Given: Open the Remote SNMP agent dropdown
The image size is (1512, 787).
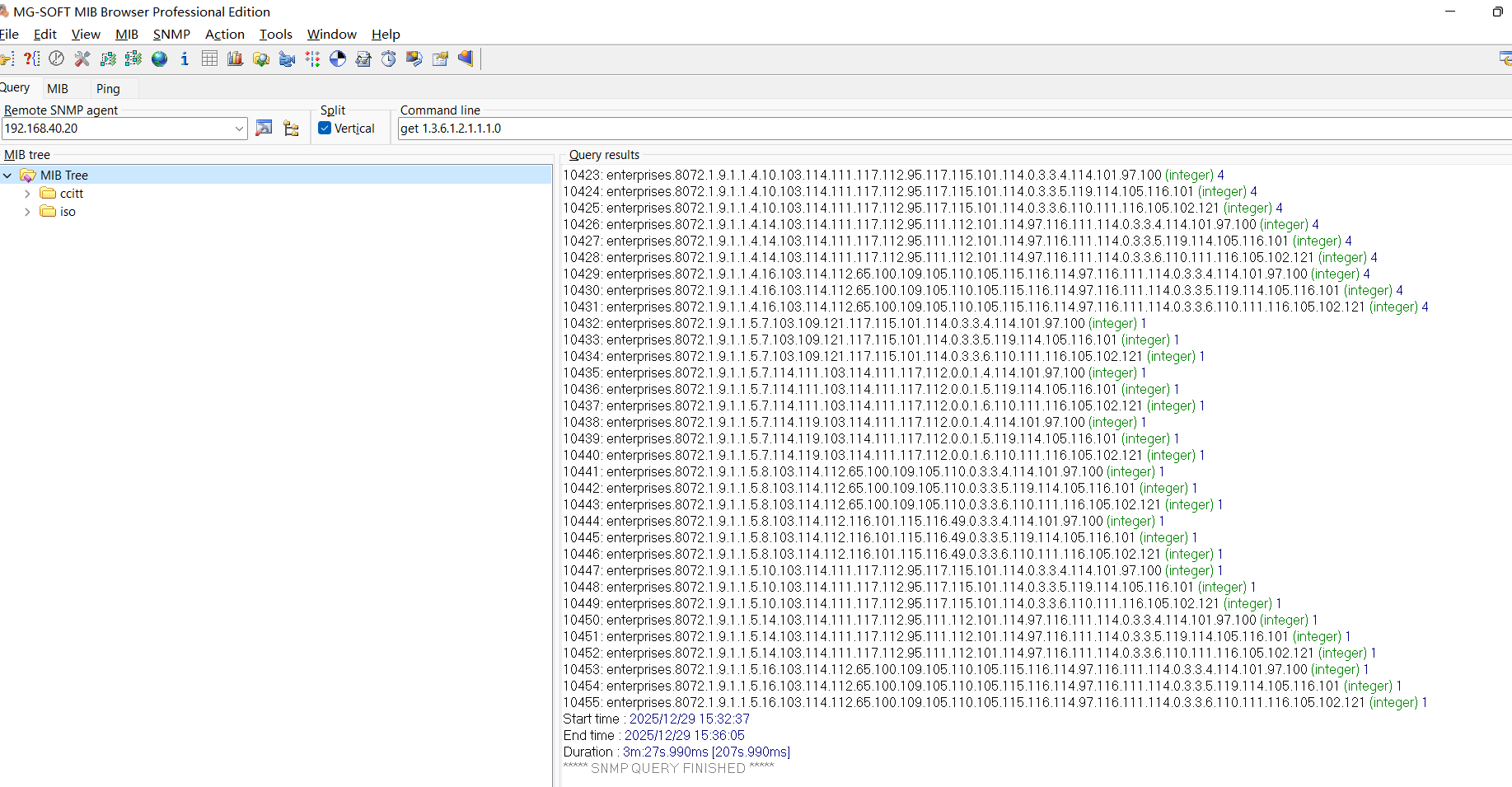Looking at the screenshot, I should coord(239,129).
